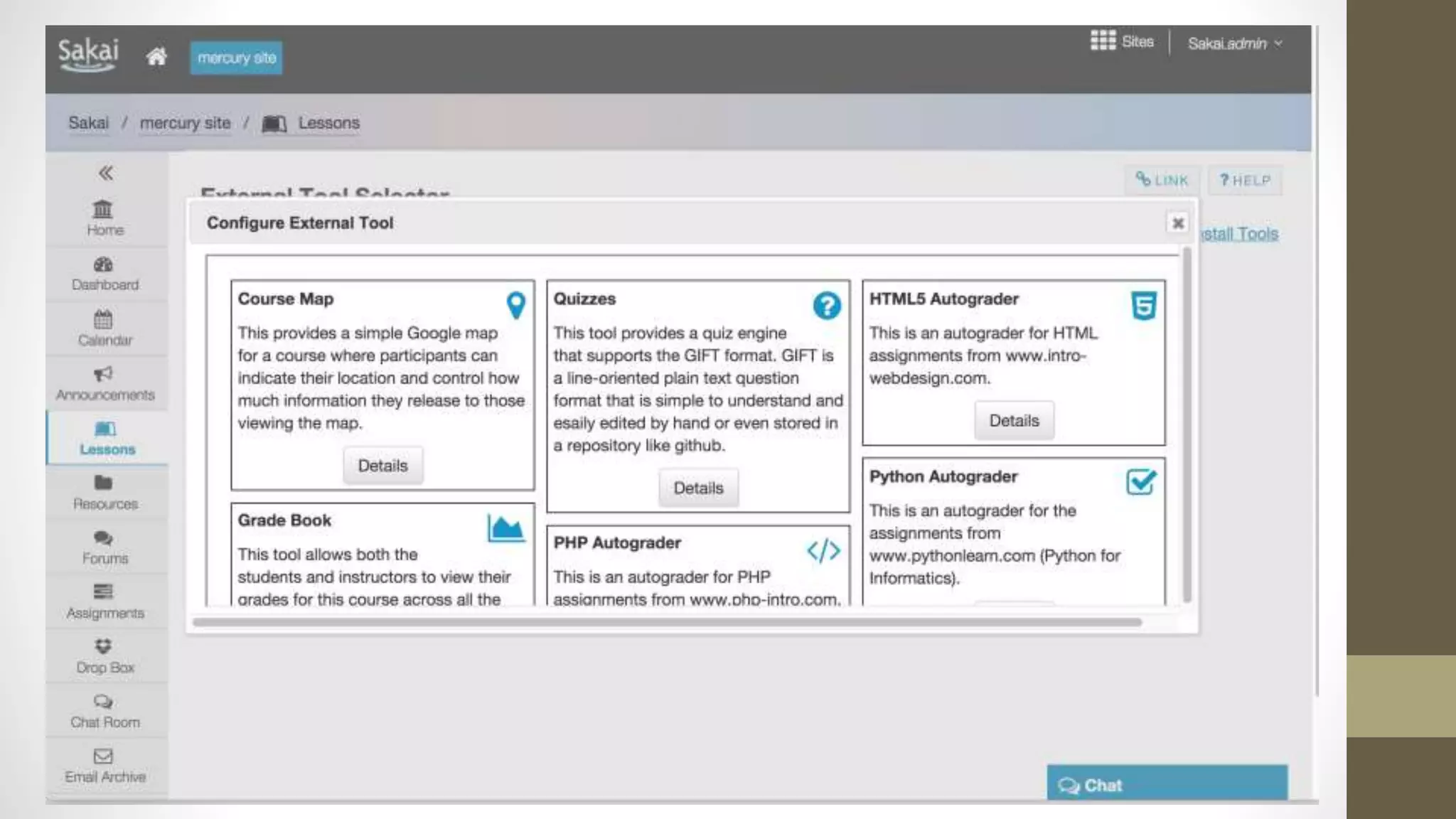This screenshot has height=819, width=1456.
Task: Collapse the sidebar with double chevron
Action: [105, 173]
